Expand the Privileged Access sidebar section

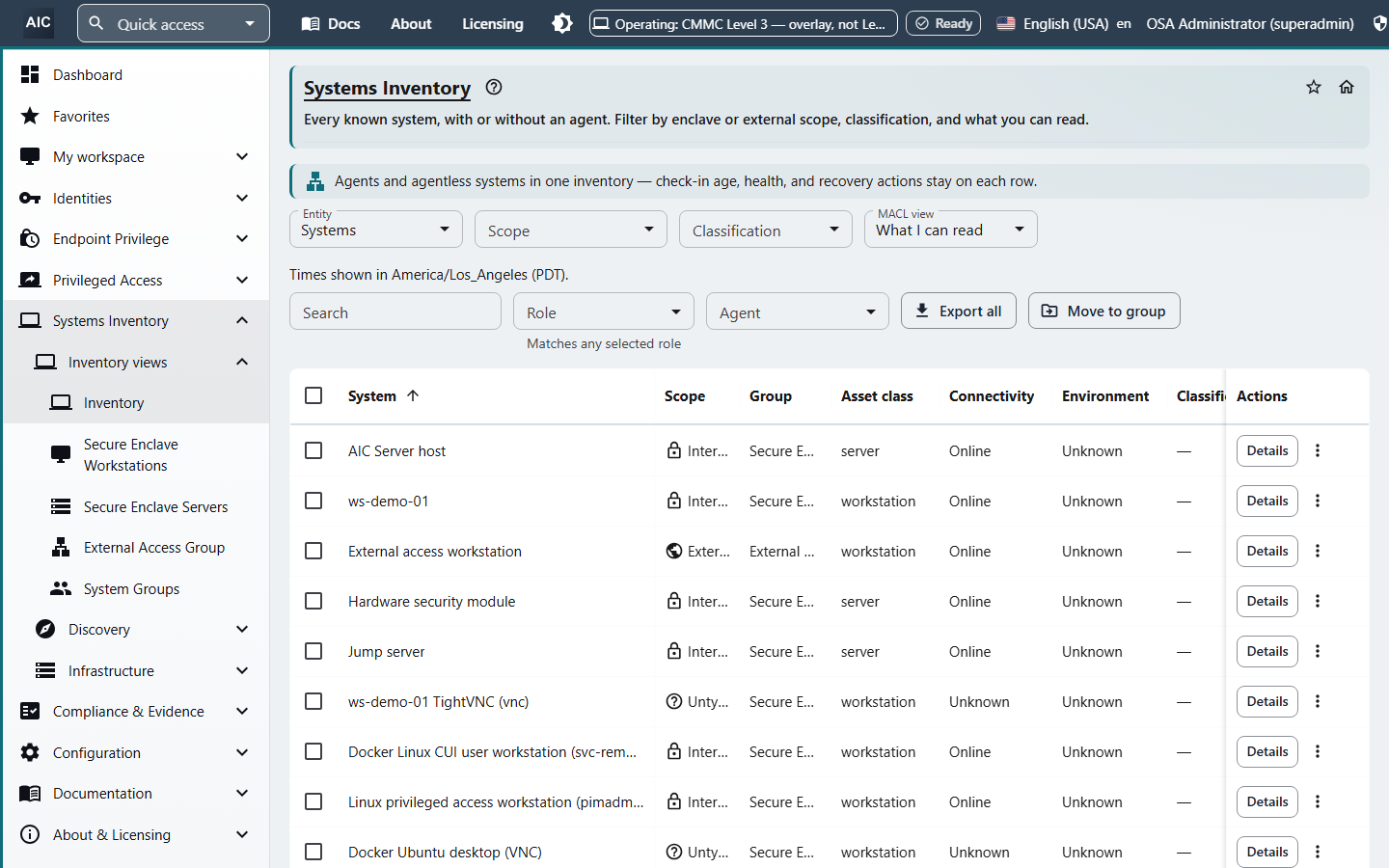(136, 280)
